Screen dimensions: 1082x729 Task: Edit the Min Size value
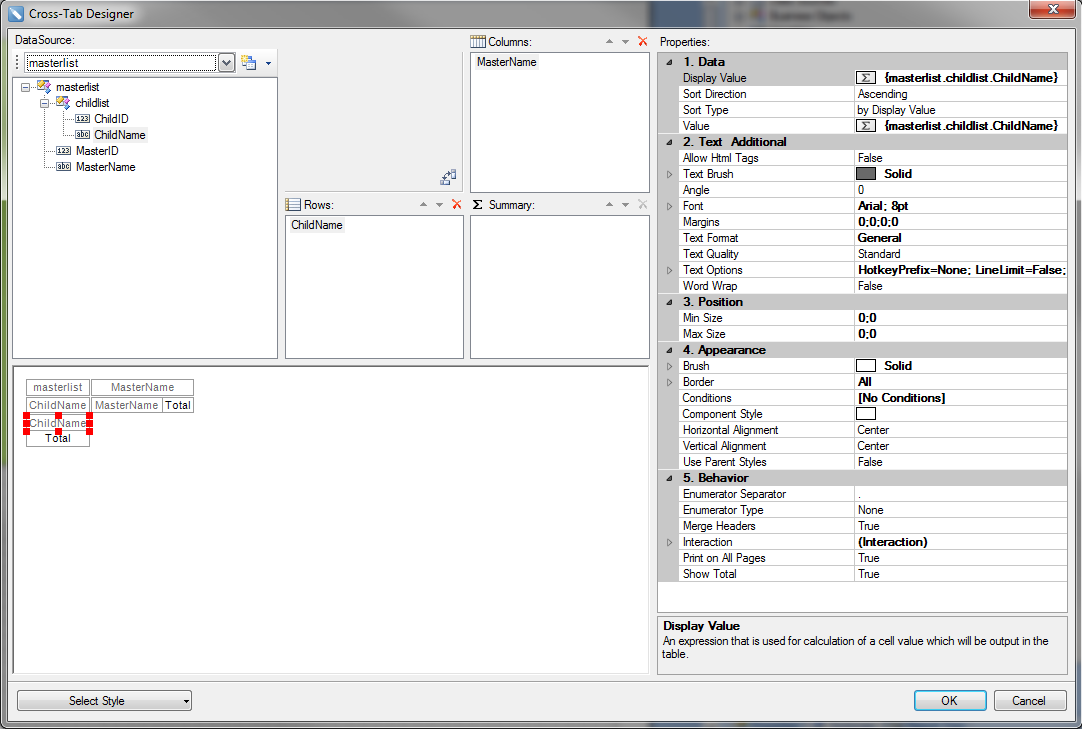click(x=961, y=318)
